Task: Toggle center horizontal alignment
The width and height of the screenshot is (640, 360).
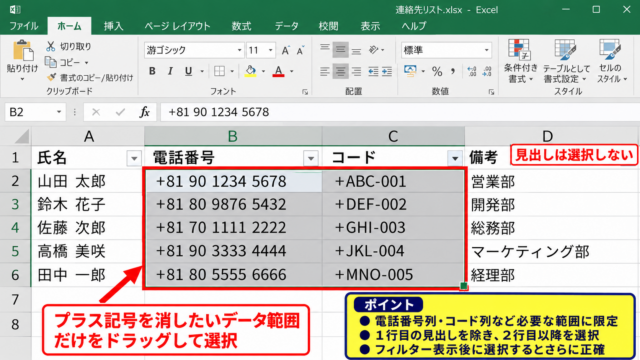Action: (x=340, y=71)
